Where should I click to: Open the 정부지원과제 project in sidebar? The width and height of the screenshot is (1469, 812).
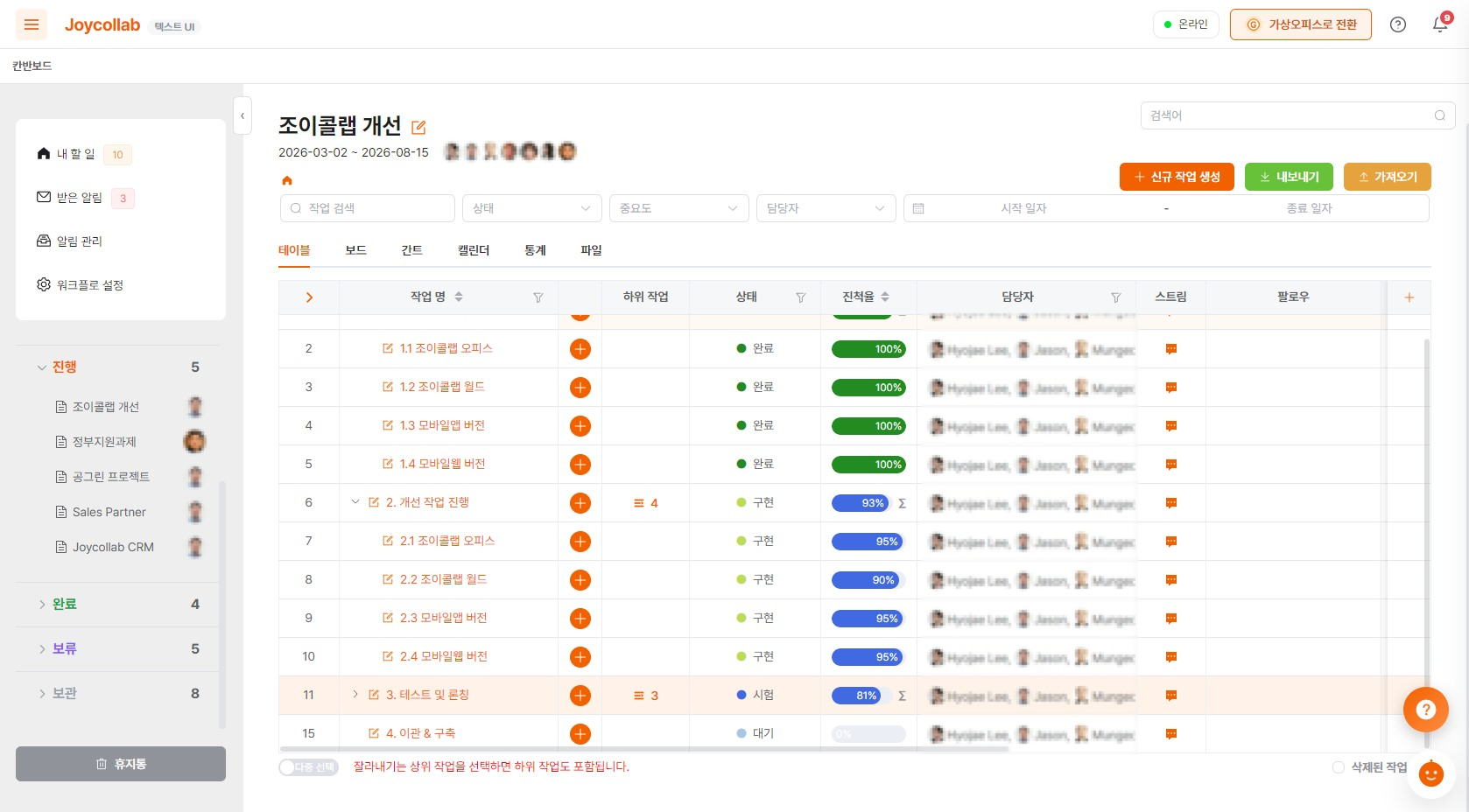(x=104, y=442)
